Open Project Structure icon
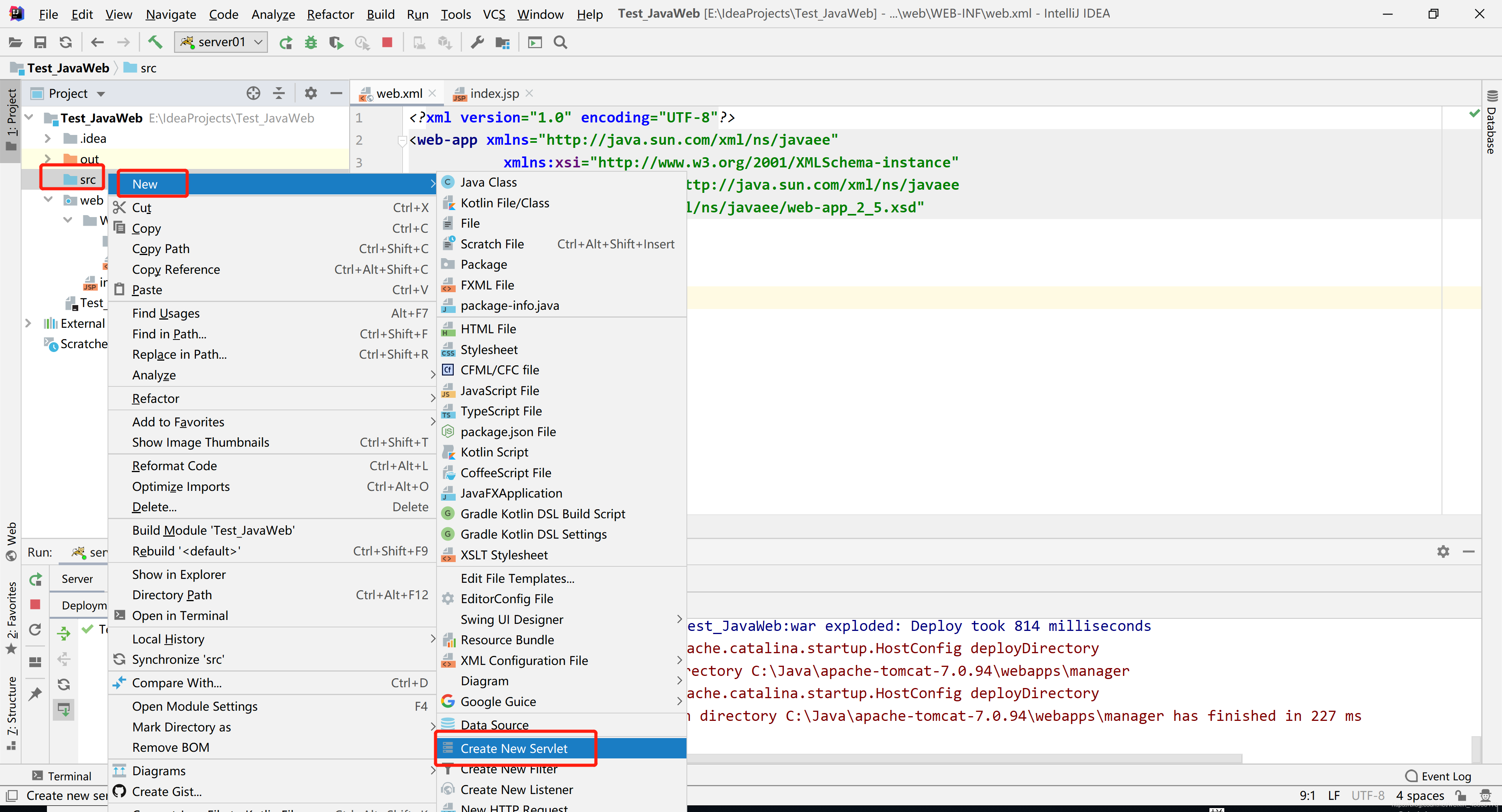Viewport: 1502px width, 812px height. click(503, 42)
